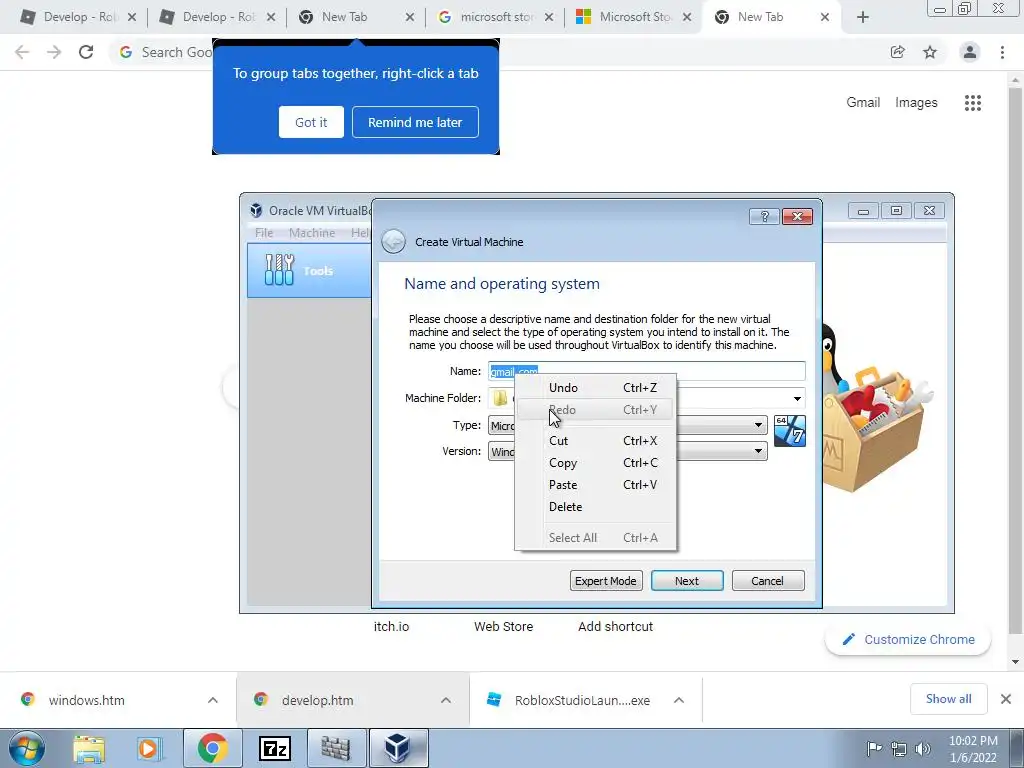Click Show all downloads

click(948, 699)
